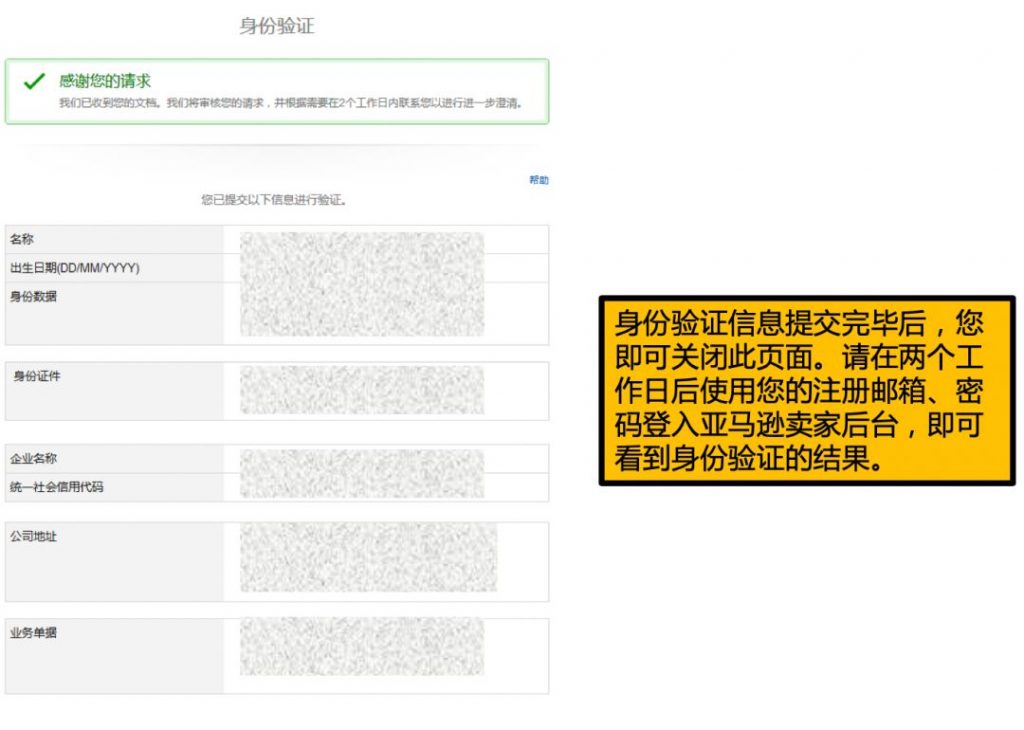Click the 您已提交以下信息进行验证 text

(274, 200)
